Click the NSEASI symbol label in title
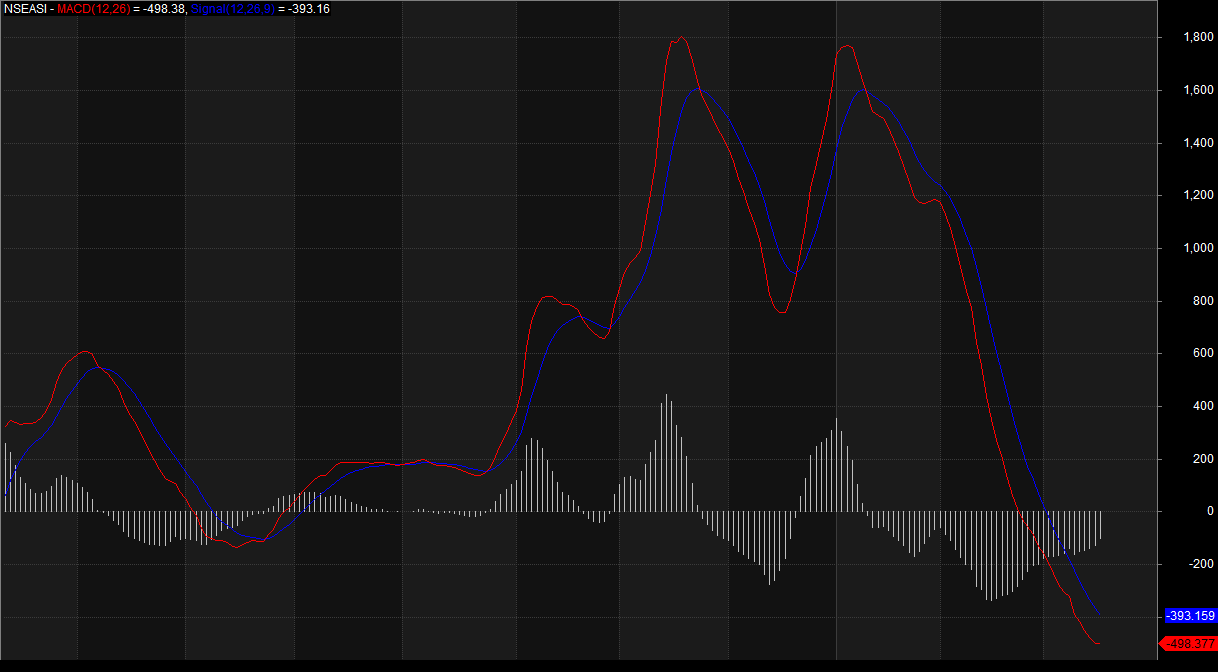Viewport: 1218px width, 672px height. 24,9
